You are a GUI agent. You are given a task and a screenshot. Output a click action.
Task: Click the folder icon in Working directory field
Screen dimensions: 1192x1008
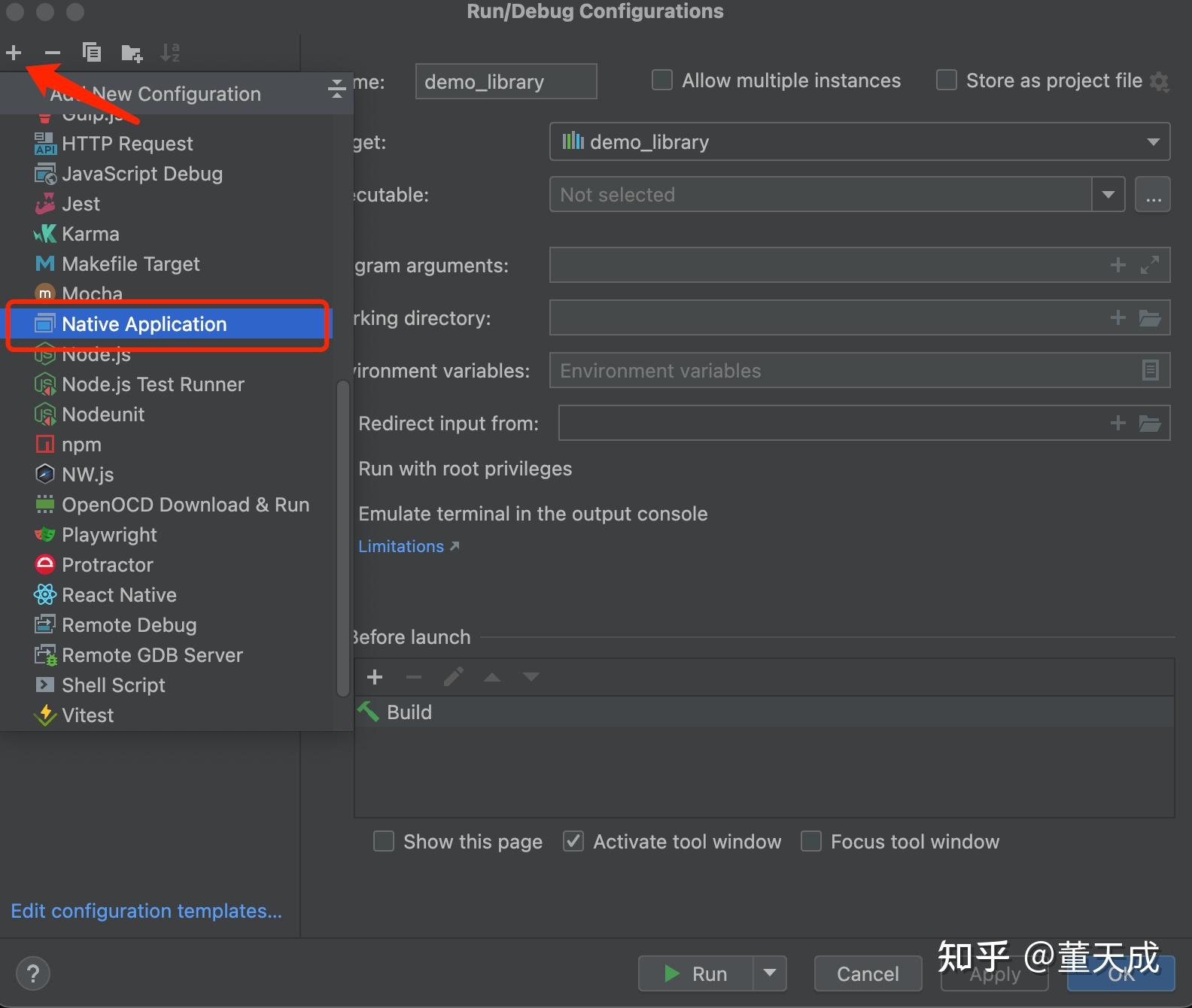coord(1150,317)
